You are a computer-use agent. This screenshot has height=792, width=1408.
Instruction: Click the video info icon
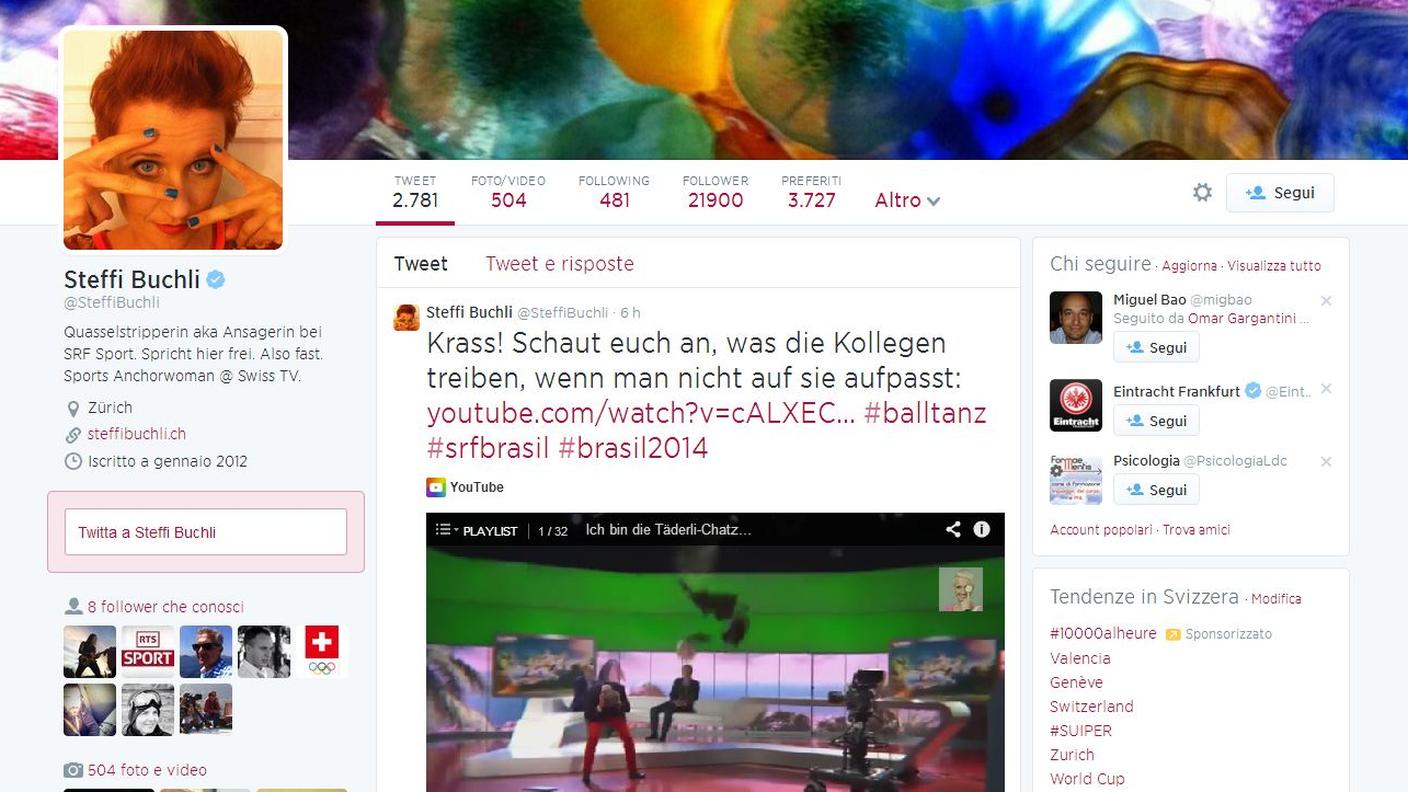pyautogui.click(x=982, y=529)
